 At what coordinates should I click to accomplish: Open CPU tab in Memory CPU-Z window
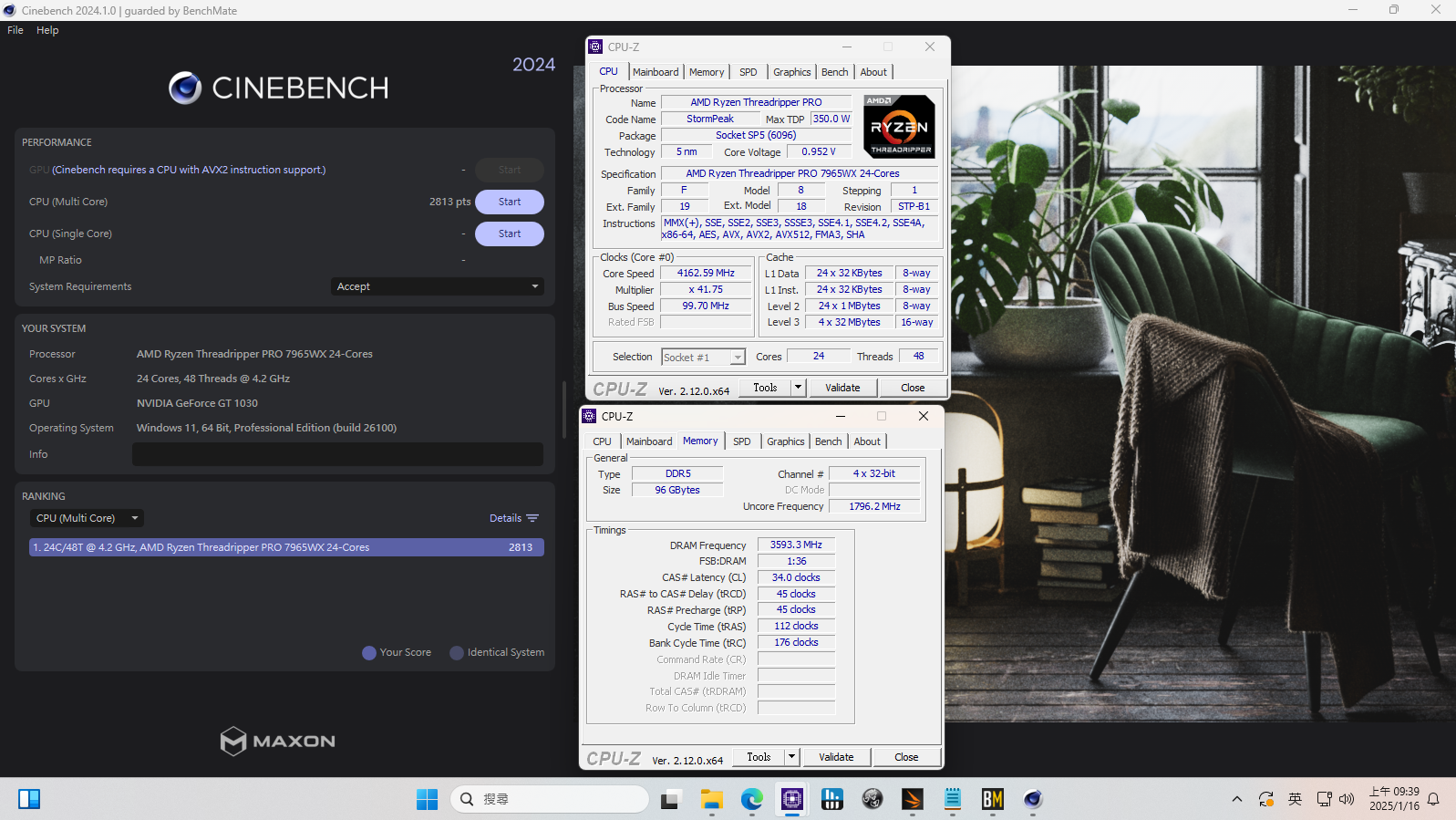[602, 441]
